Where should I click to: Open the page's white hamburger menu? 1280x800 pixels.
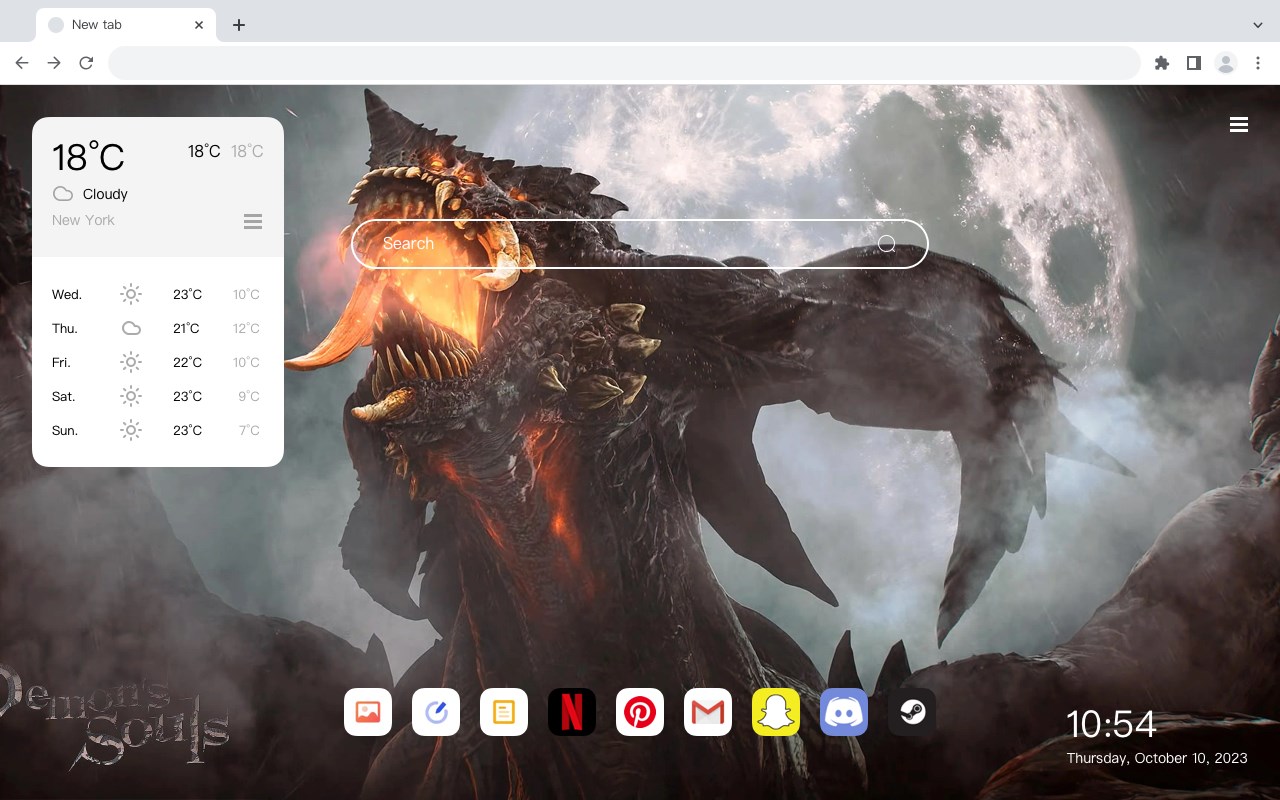click(1239, 124)
